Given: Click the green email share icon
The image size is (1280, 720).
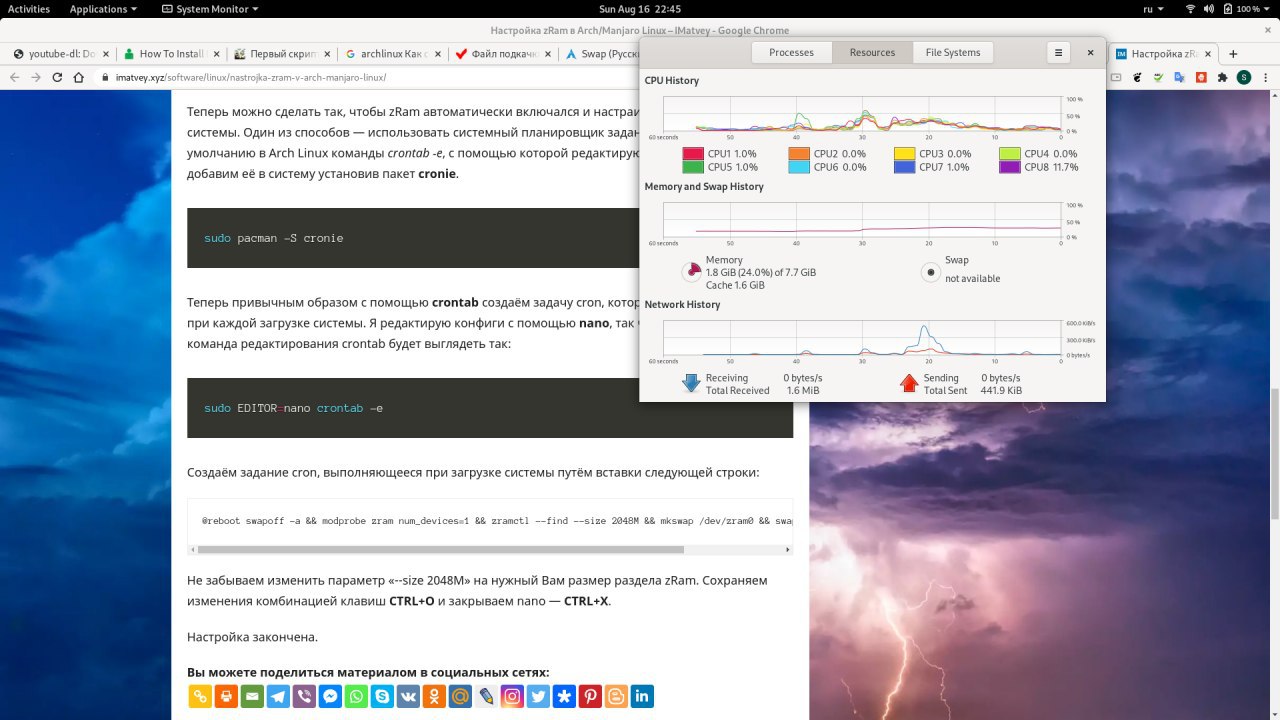Looking at the screenshot, I should pos(252,696).
